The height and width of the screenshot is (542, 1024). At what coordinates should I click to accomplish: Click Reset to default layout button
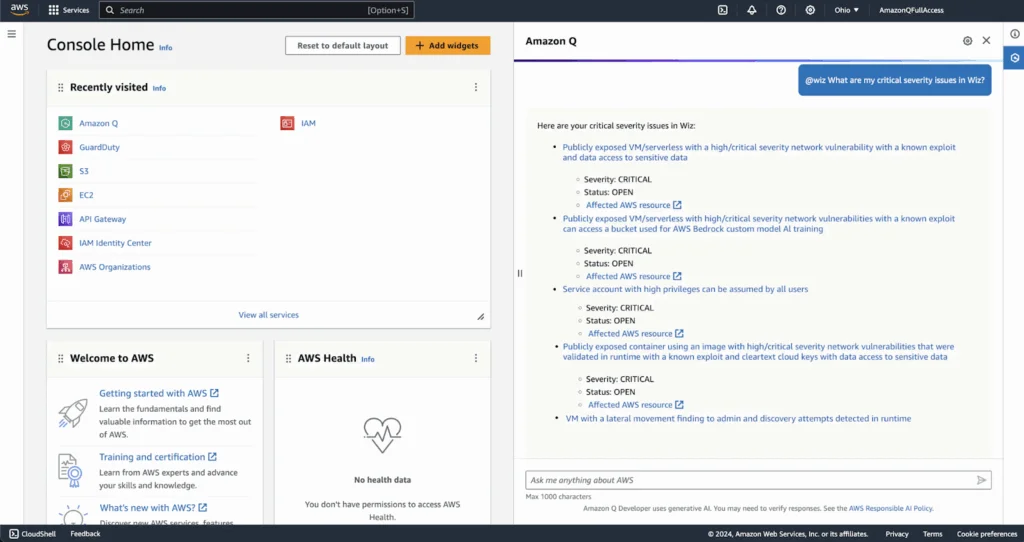pyautogui.click(x=342, y=45)
